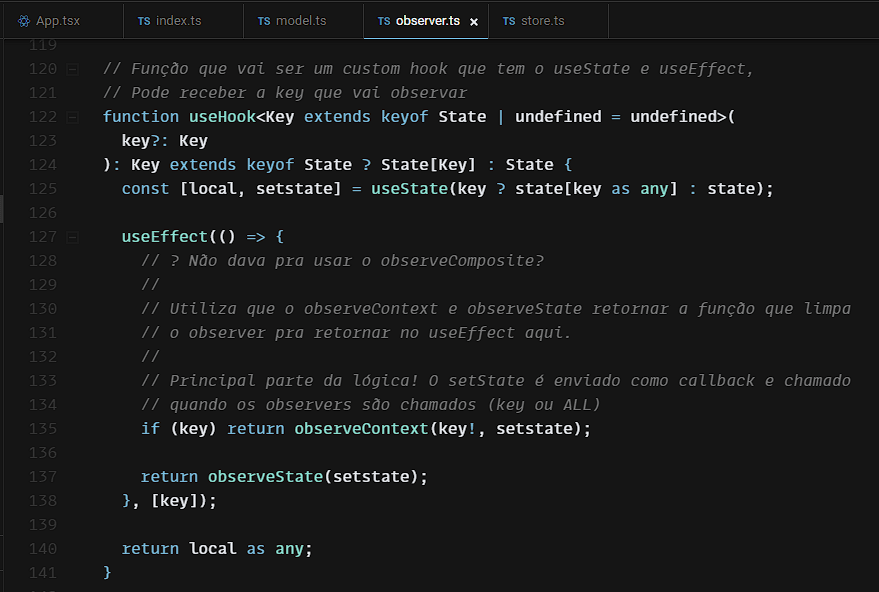This screenshot has width=879, height=592.
Task: Place cursor on observeContext call in line 135
Action: (360, 429)
